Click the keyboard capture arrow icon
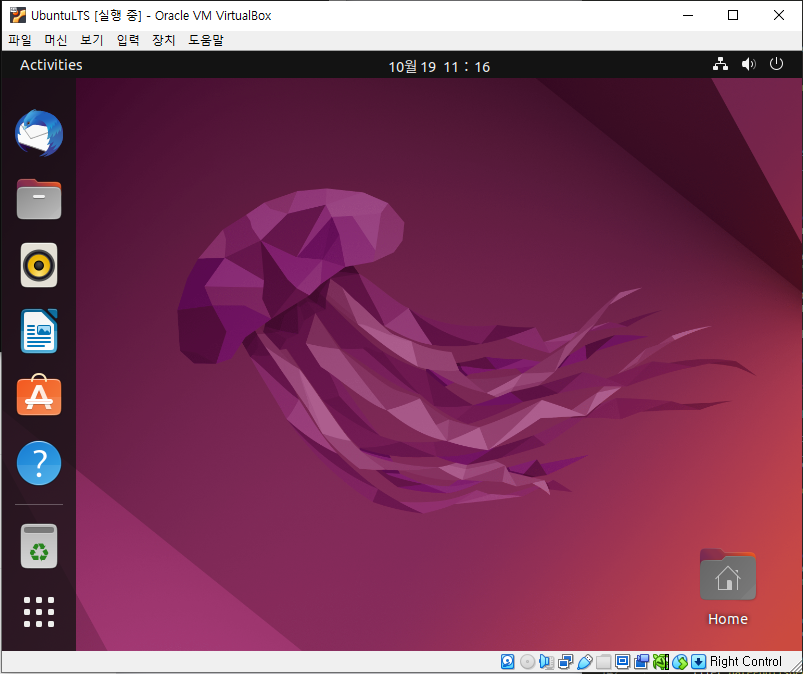Image resolution: width=803 pixels, height=674 pixels. [x=699, y=662]
